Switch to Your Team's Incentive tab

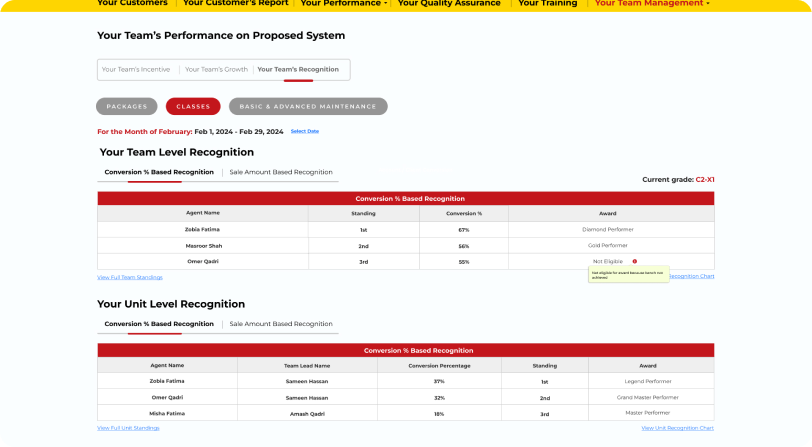click(135, 70)
